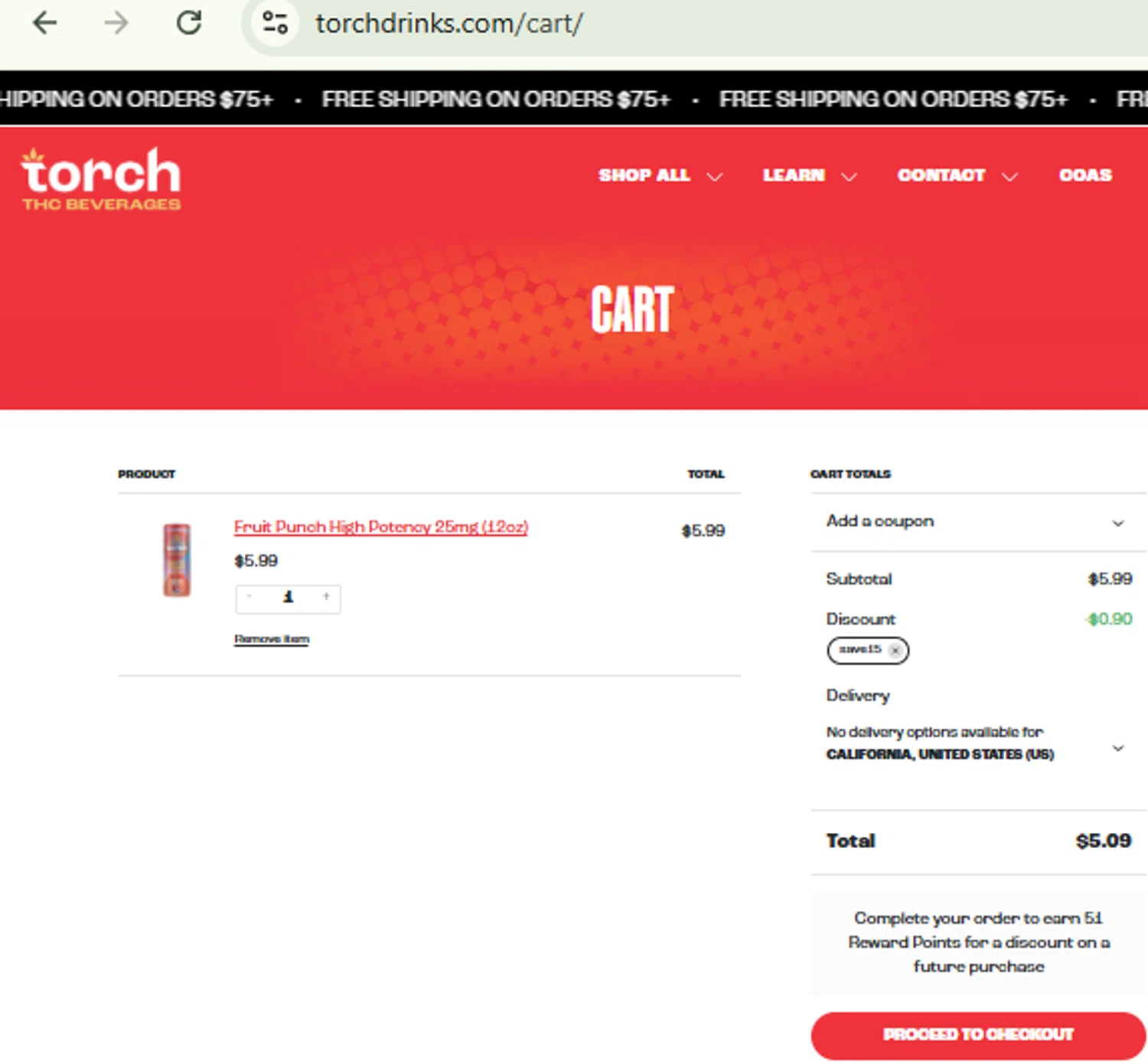Expand the Contact chevron

[1009, 177]
